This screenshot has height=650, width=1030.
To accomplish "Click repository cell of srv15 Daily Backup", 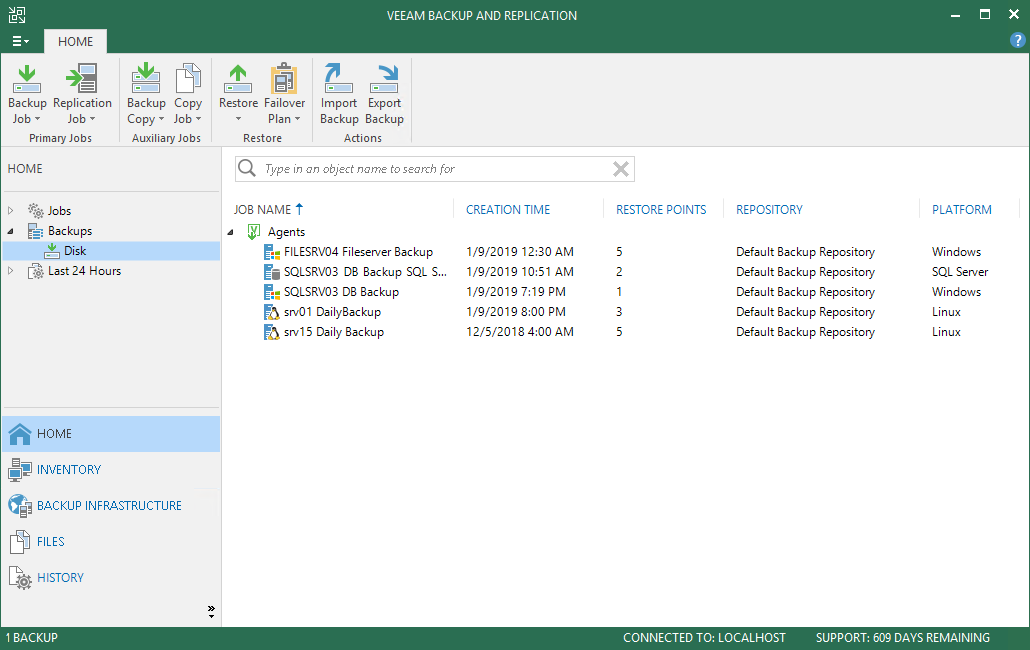I will (805, 332).
